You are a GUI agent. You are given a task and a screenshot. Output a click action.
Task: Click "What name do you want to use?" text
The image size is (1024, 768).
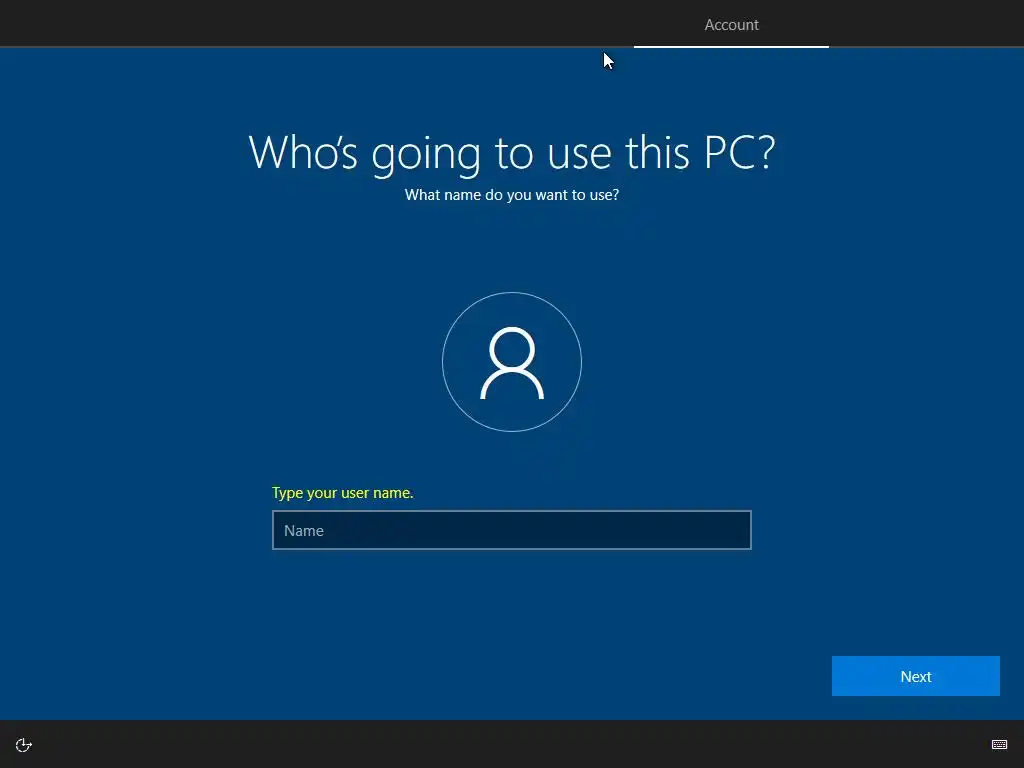(512, 195)
